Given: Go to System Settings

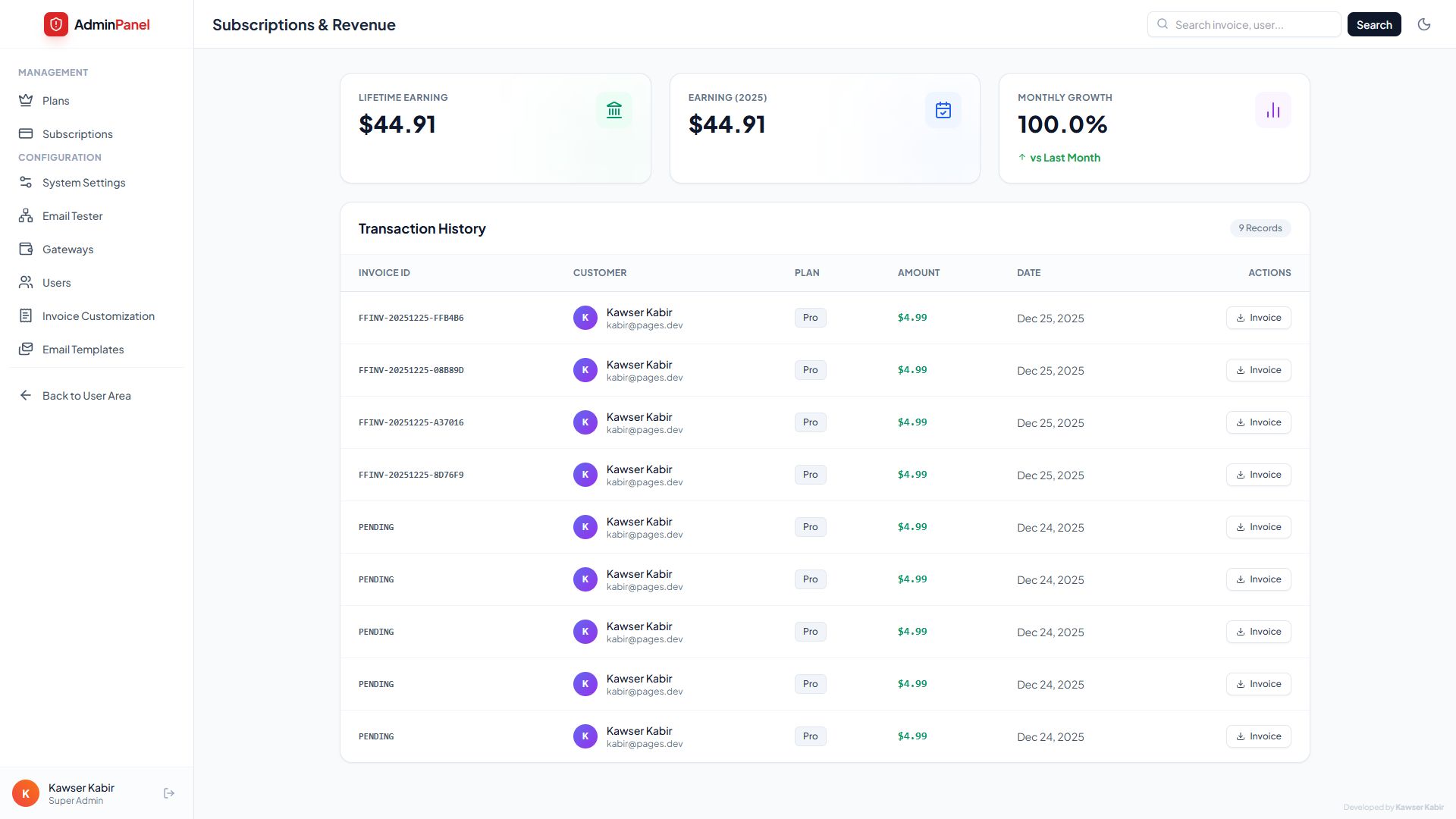Looking at the screenshot, I should click(x=83, y=183).
